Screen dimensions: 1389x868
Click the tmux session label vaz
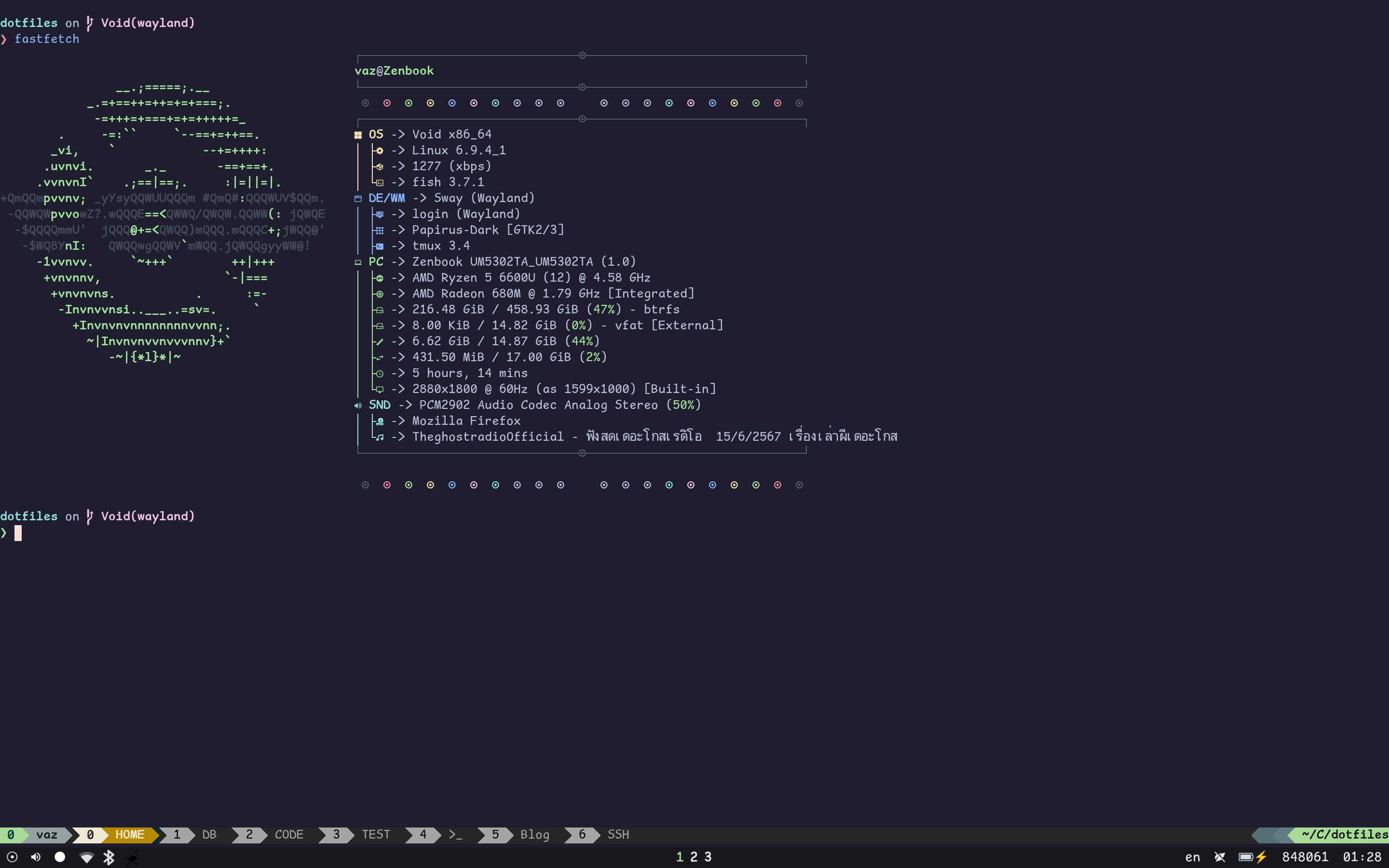[x=46, y=835]
